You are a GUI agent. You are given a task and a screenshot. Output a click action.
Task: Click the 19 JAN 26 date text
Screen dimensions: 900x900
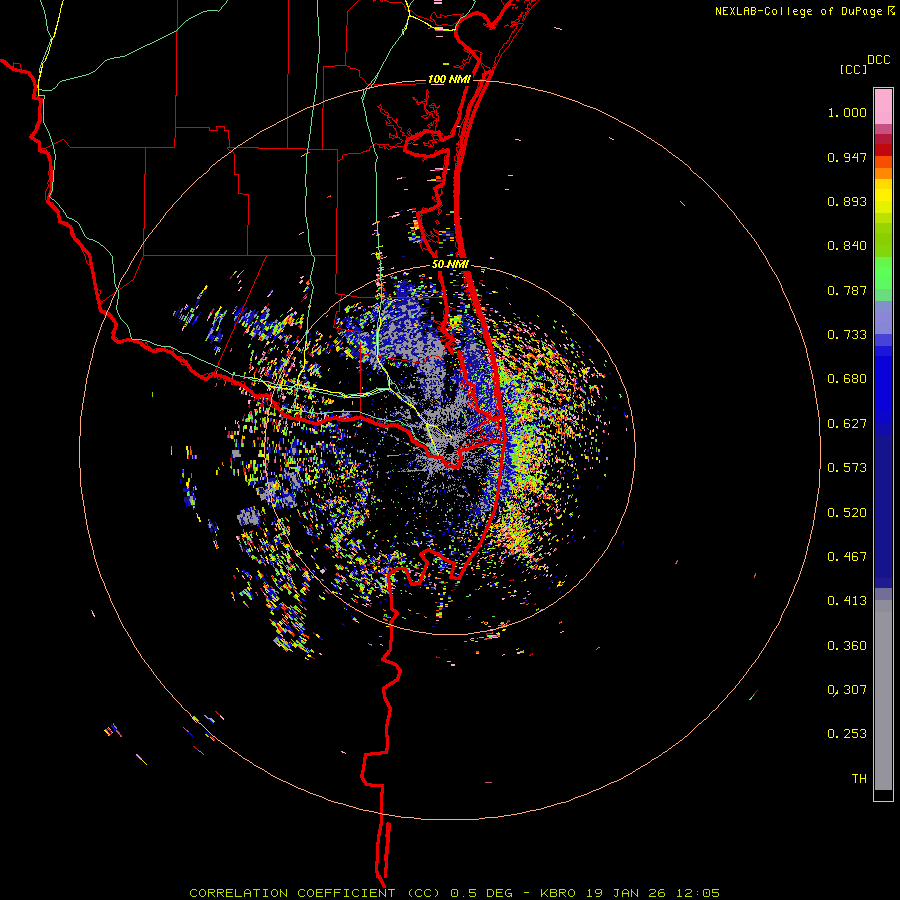627,893
